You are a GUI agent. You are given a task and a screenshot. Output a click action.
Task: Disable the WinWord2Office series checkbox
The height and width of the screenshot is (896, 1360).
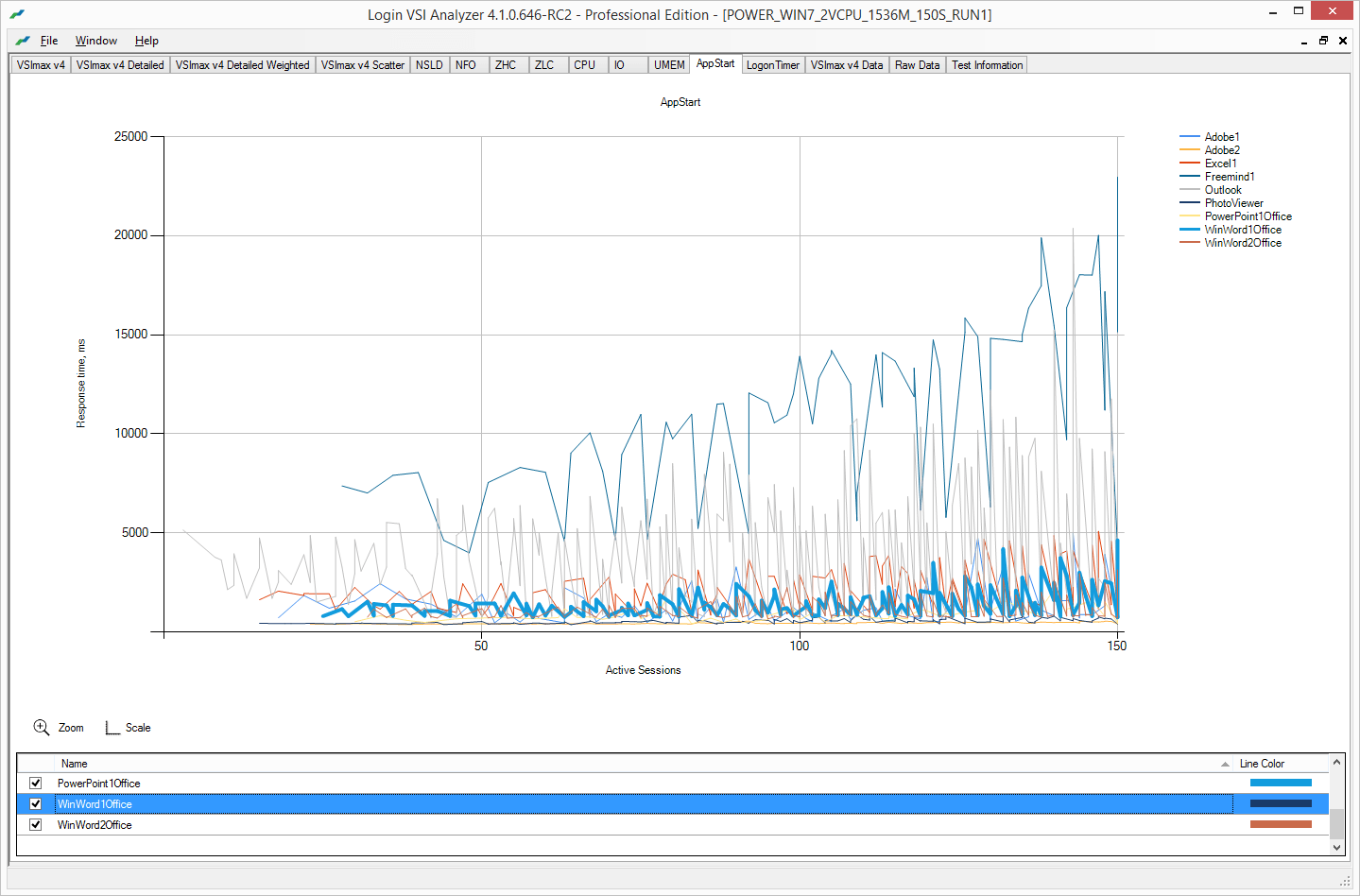[36, 824]
